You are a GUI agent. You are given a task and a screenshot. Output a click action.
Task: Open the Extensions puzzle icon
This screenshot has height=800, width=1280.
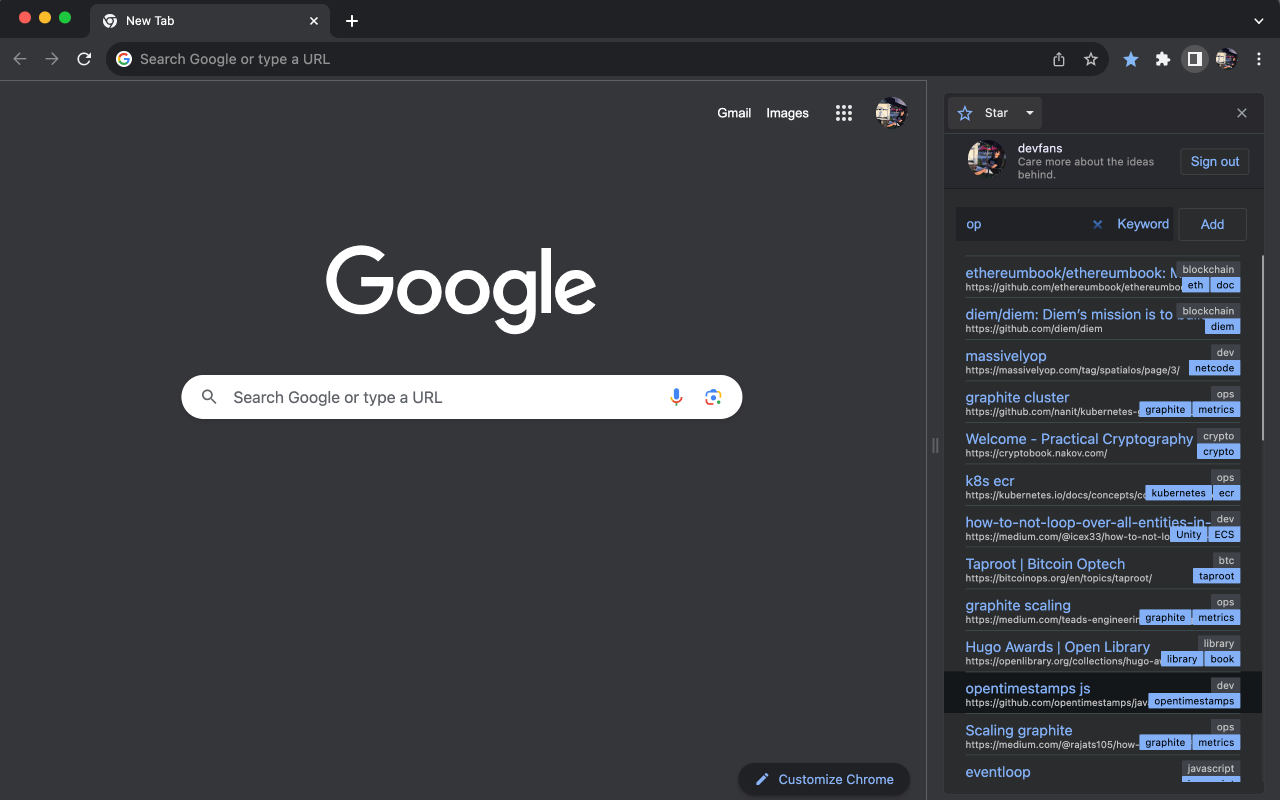[x=1163, y=59]
